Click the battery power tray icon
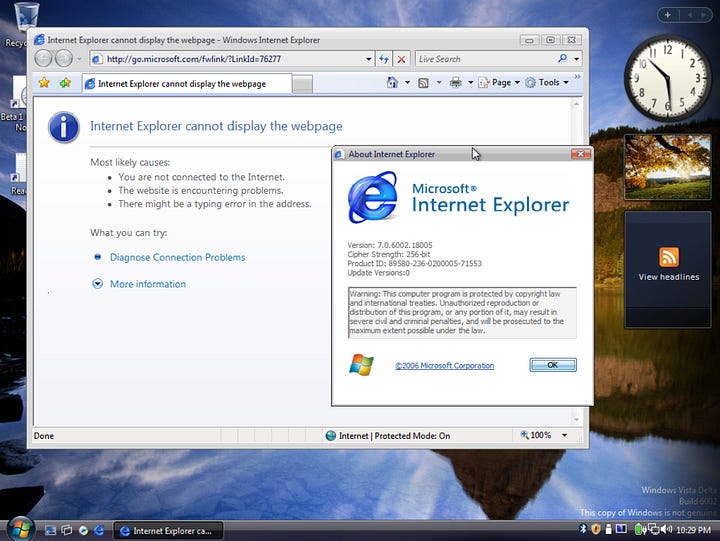The image size is (720, 541). 640,530
